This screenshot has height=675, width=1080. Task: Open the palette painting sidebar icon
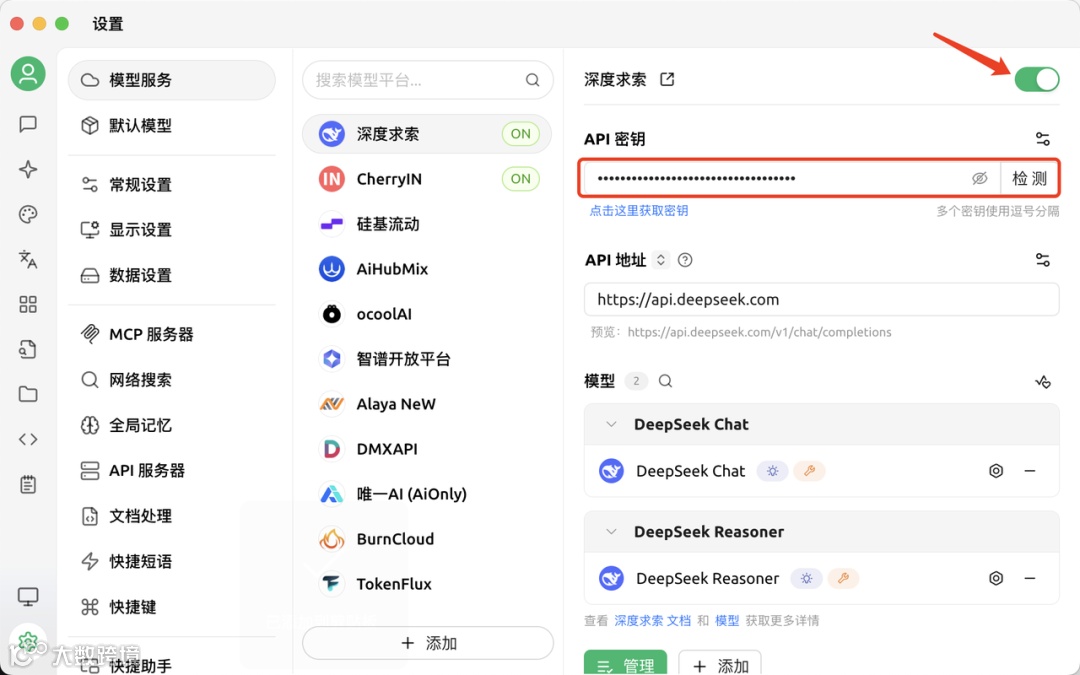click(x=28, y=214)
